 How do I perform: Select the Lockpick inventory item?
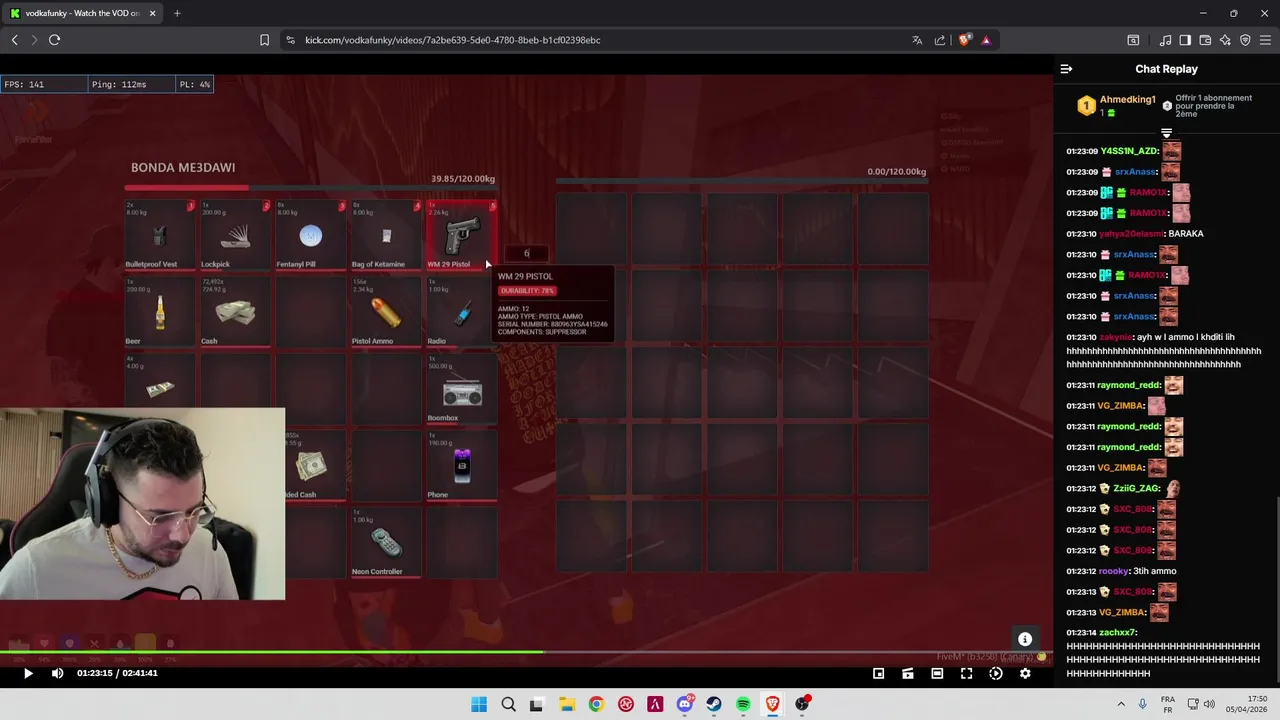point(235,236)
